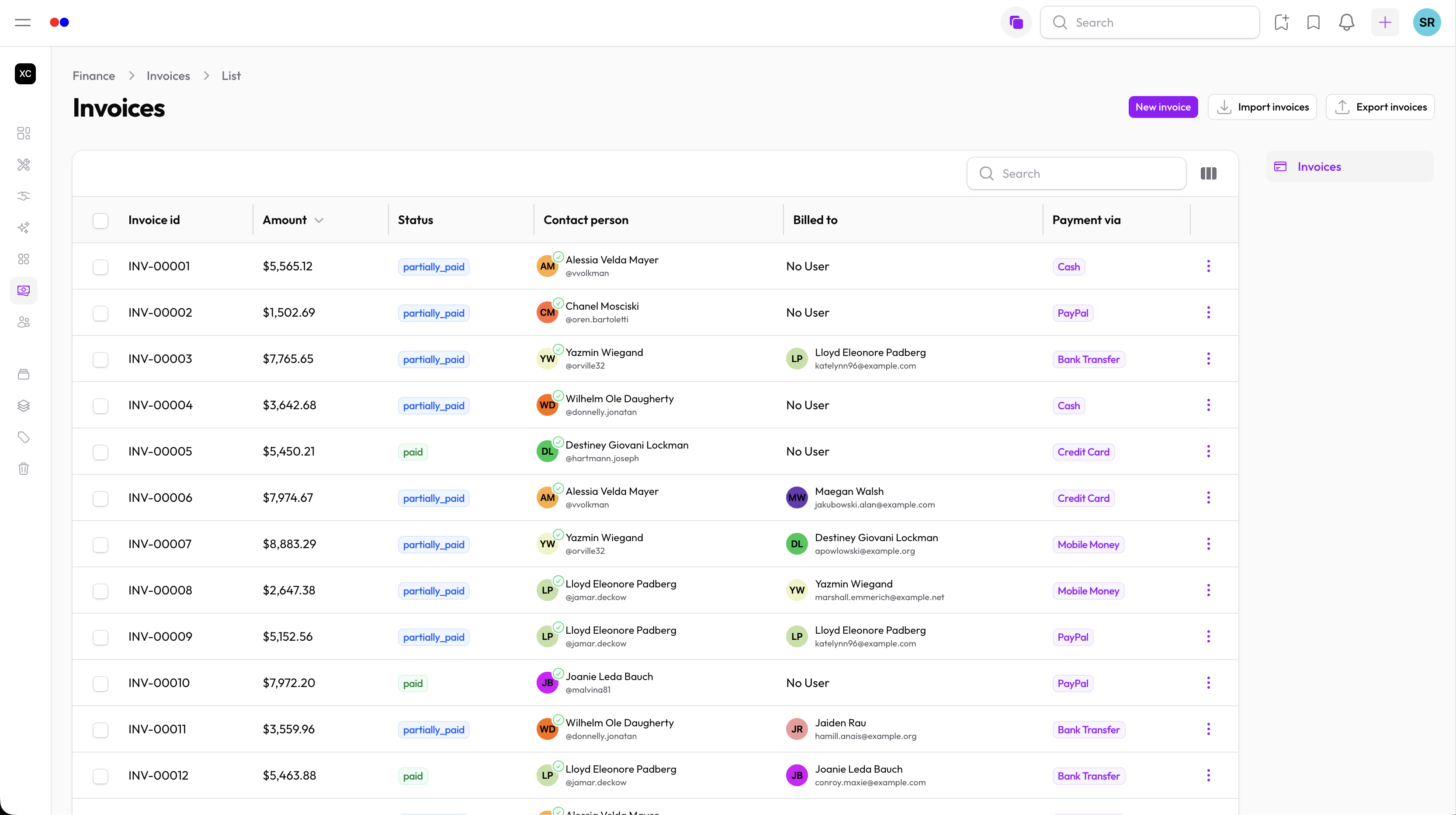Click the Invoice id column header
Screen dimensions: 1456x815
pyautogui.click(x=154, y=220)
